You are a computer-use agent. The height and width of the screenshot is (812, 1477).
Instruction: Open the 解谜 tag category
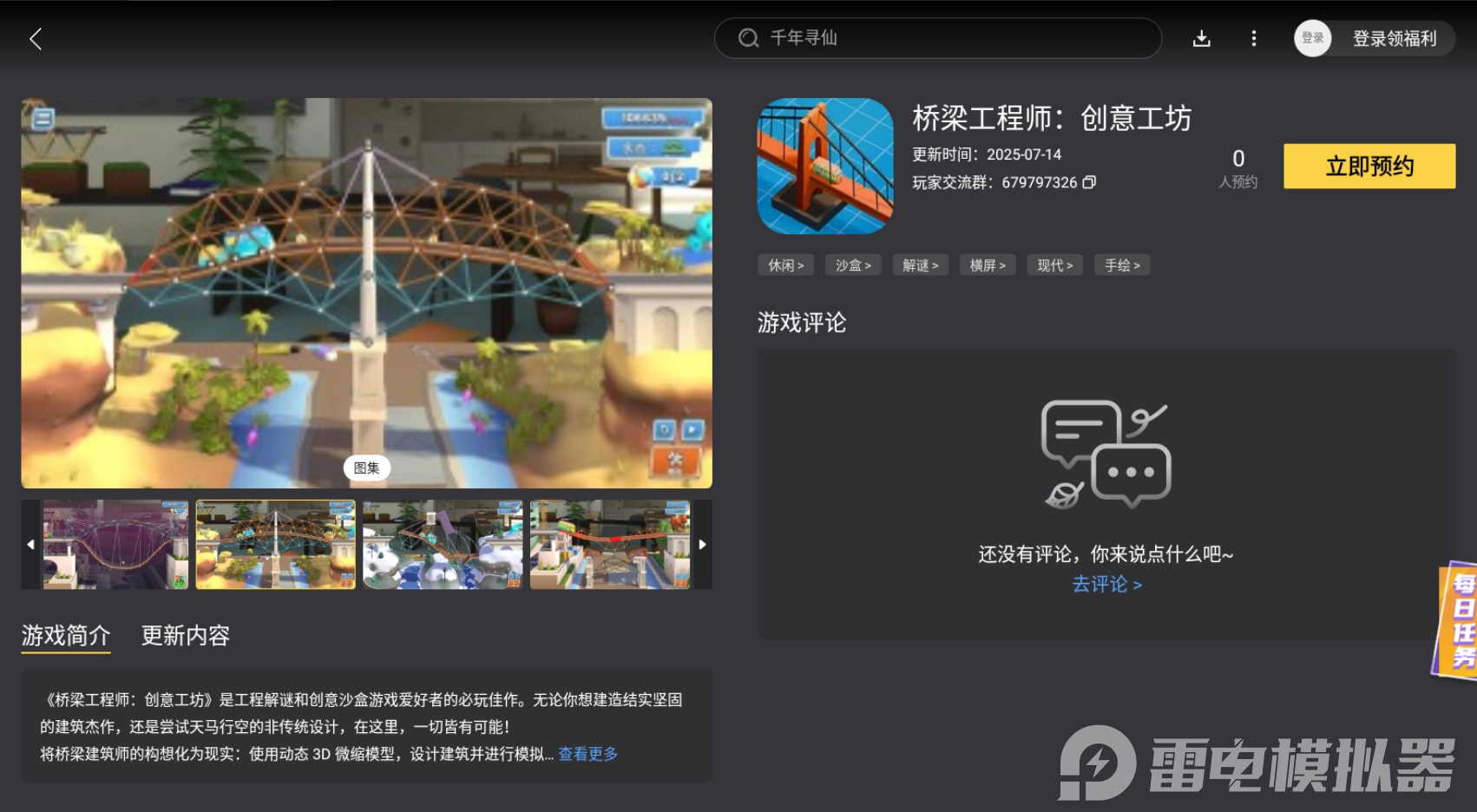pyautogui.click(x=921, y=265)
